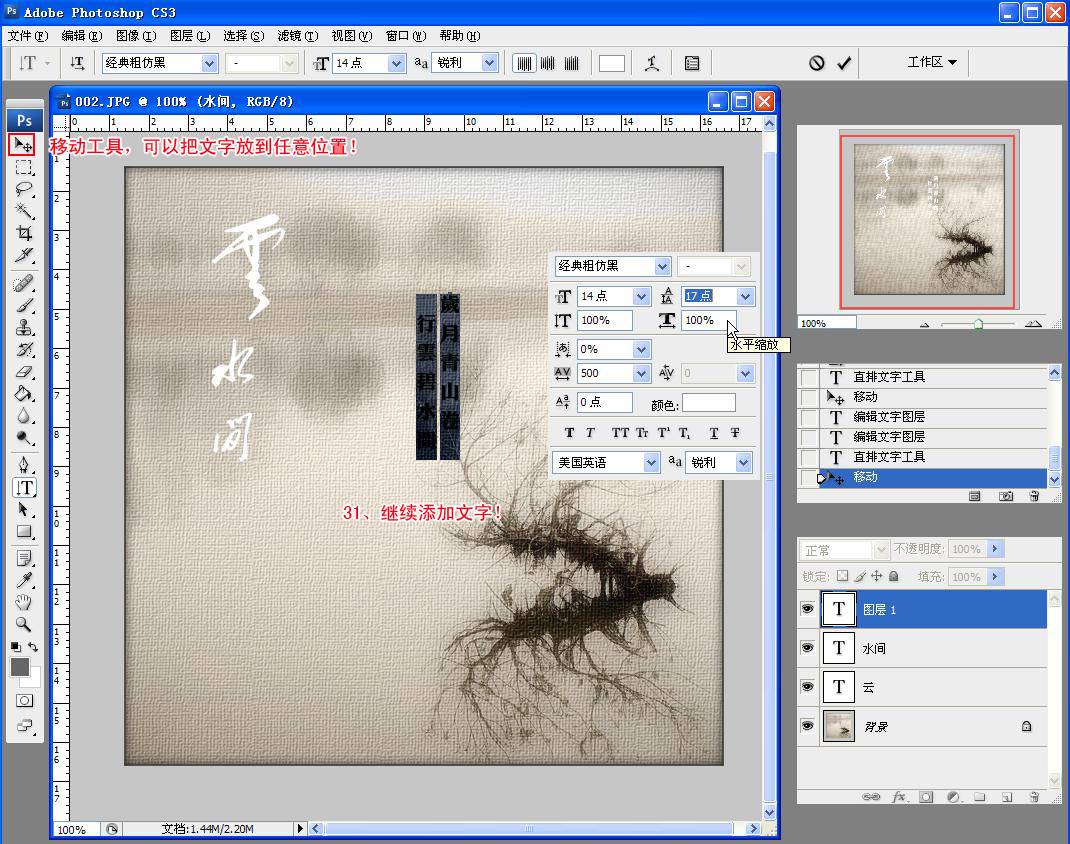1070x844 pixels.
Task: Open the font family dropdown in options bar
Action: (209, 63)
